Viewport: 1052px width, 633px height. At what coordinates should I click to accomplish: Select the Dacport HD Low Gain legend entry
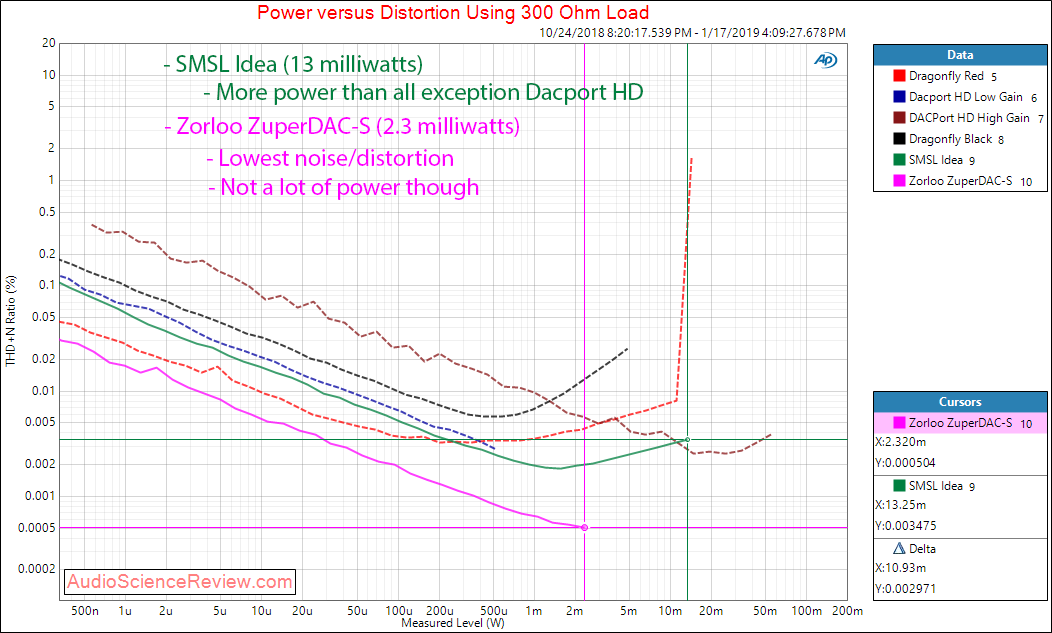[x=965, y=97]
